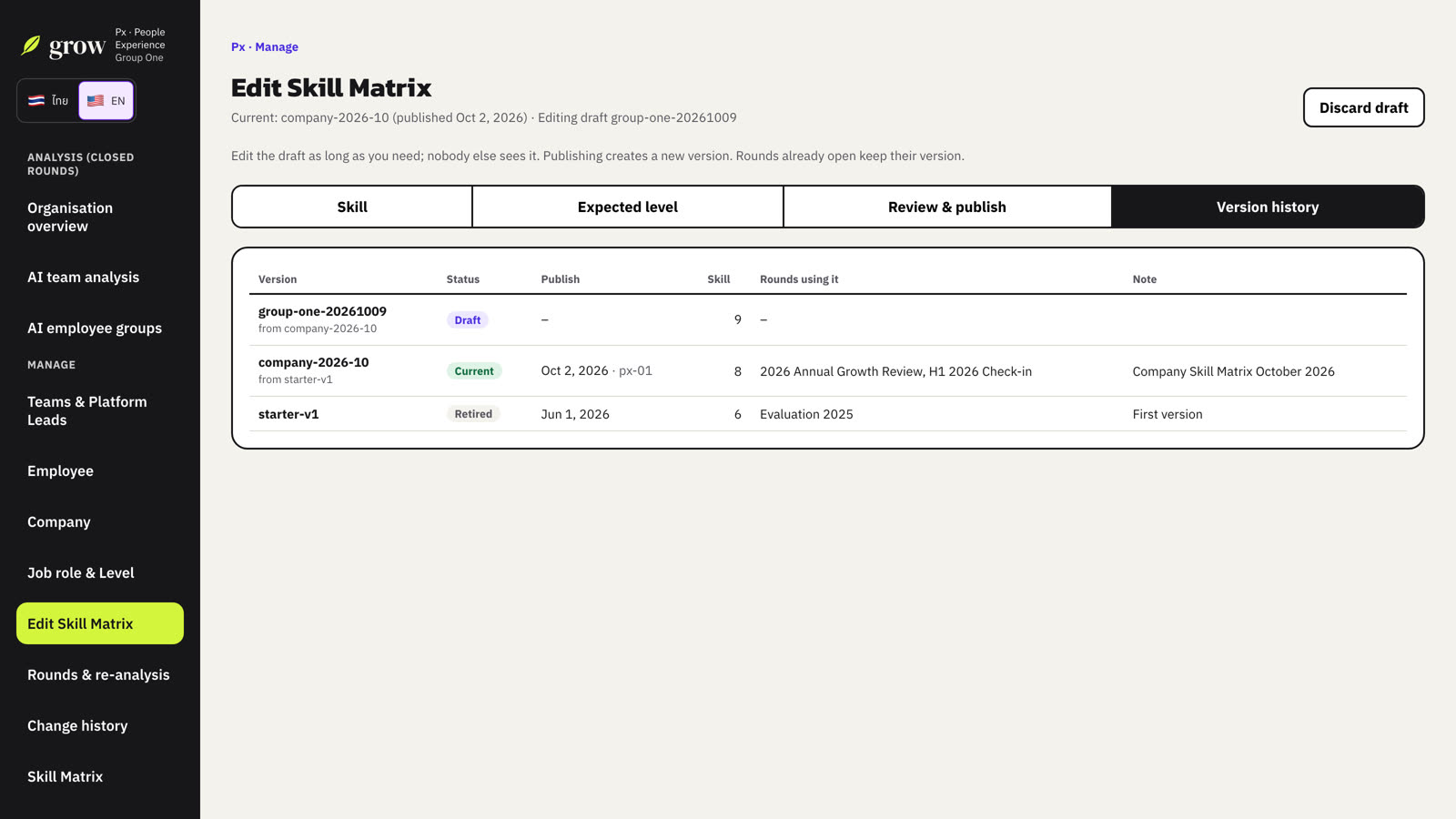Click the company-2026-10 version row name
The image size is (1456, 819).
[313, 362]
